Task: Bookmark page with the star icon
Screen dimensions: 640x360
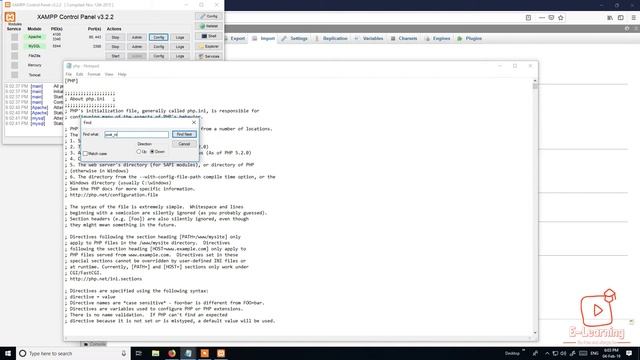Action: (x=561, y=18)
